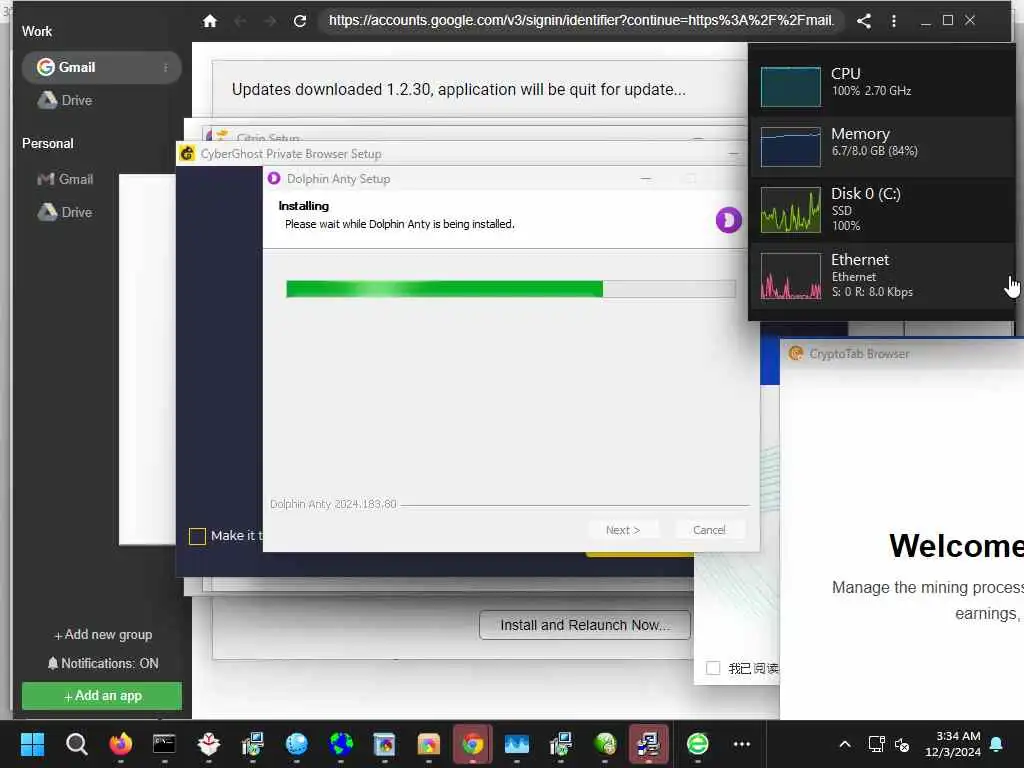Open Gmail under the Personal group
The image size is (1024, 768).
(x=65, y=179)
